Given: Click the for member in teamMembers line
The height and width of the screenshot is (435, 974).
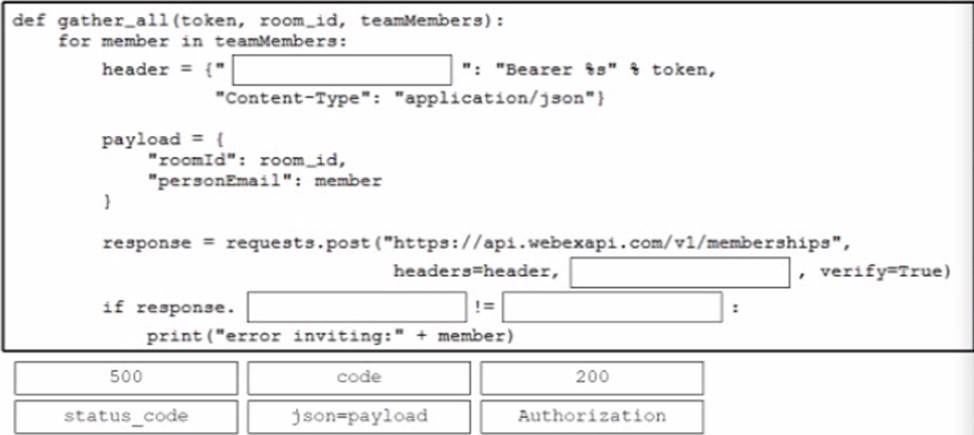Looking at the screenshot, I should pos(203,42).
